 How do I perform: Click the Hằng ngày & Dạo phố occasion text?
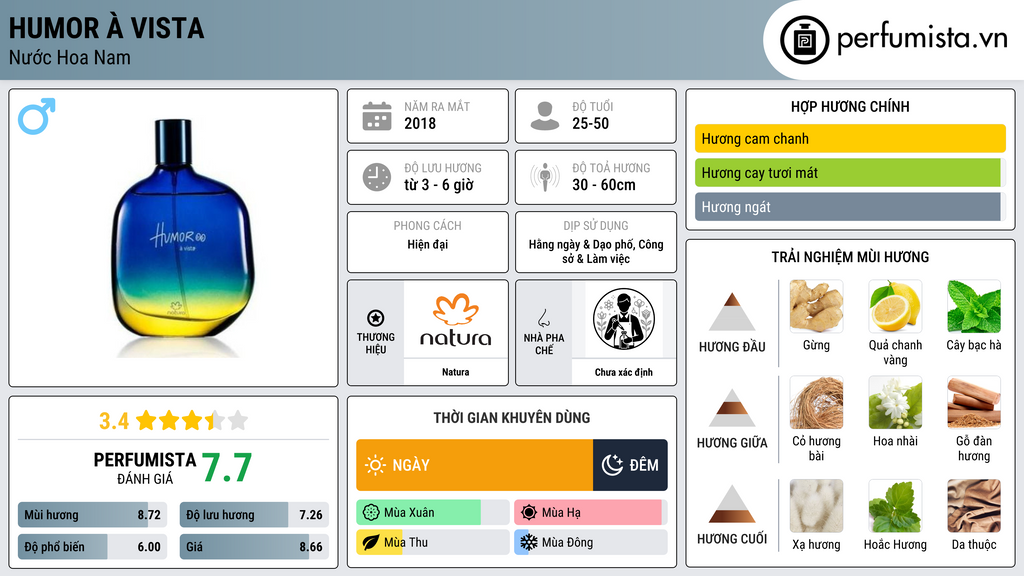[x=596, y=251]
